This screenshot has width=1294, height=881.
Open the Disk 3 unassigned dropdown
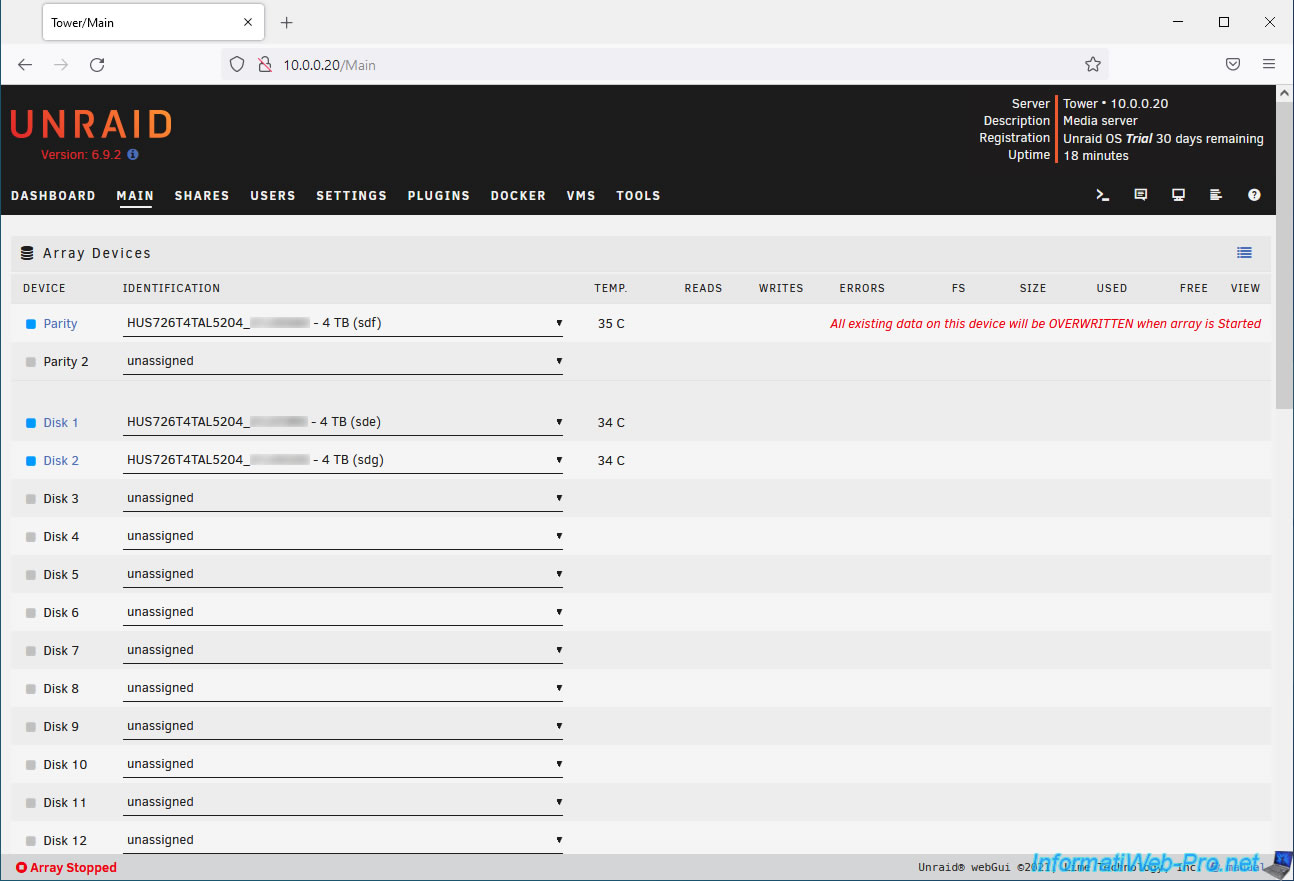pos(342,498)
